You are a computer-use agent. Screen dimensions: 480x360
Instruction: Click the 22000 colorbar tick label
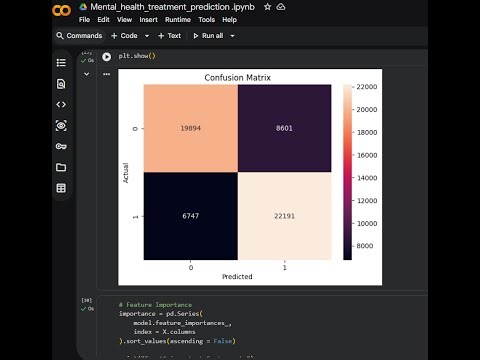(367, 87)
